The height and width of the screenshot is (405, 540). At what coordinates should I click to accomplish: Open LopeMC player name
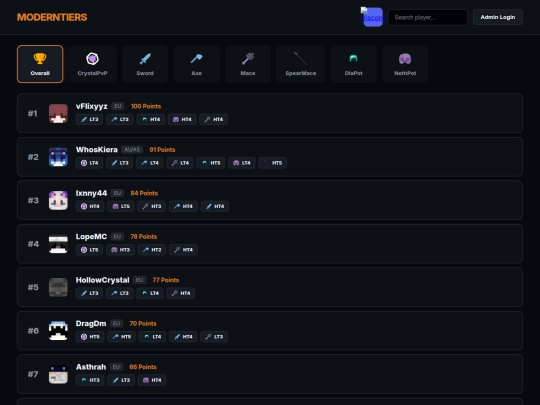91,237
